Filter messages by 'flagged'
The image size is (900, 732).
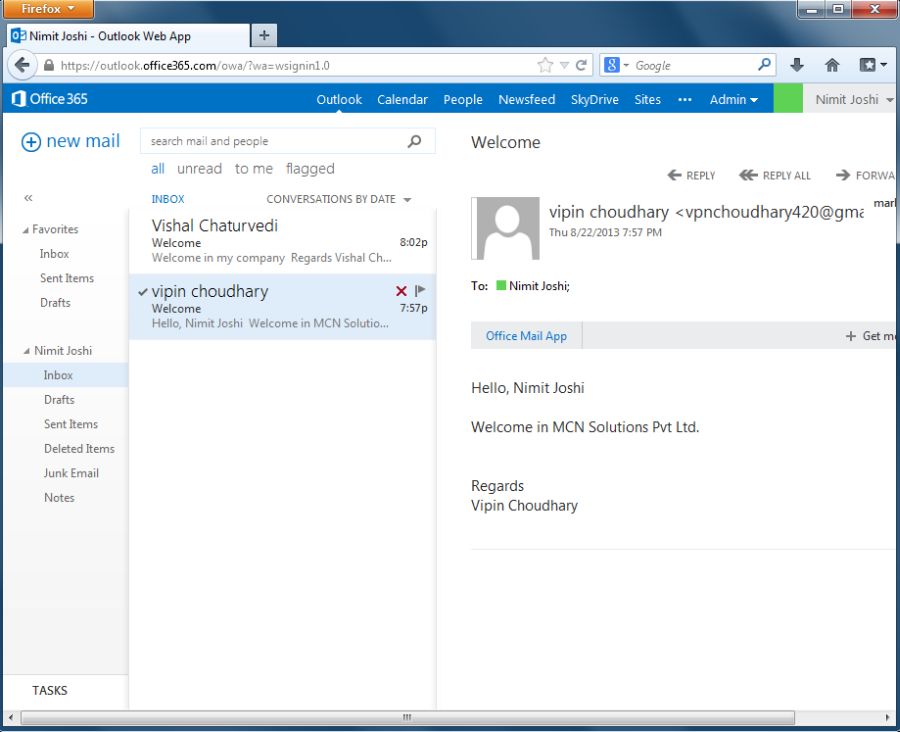(x=310, y=169)
